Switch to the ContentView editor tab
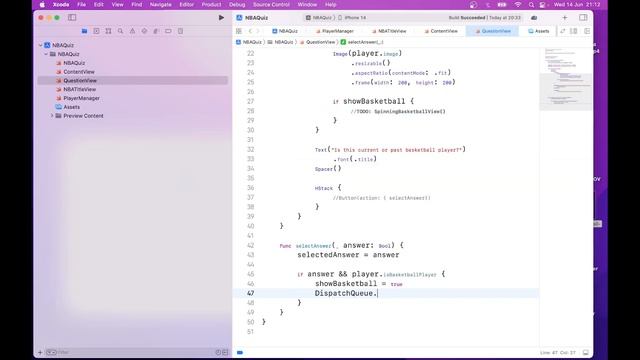The image size is (640, 360). pyautogui.click(x=441, y=31)
